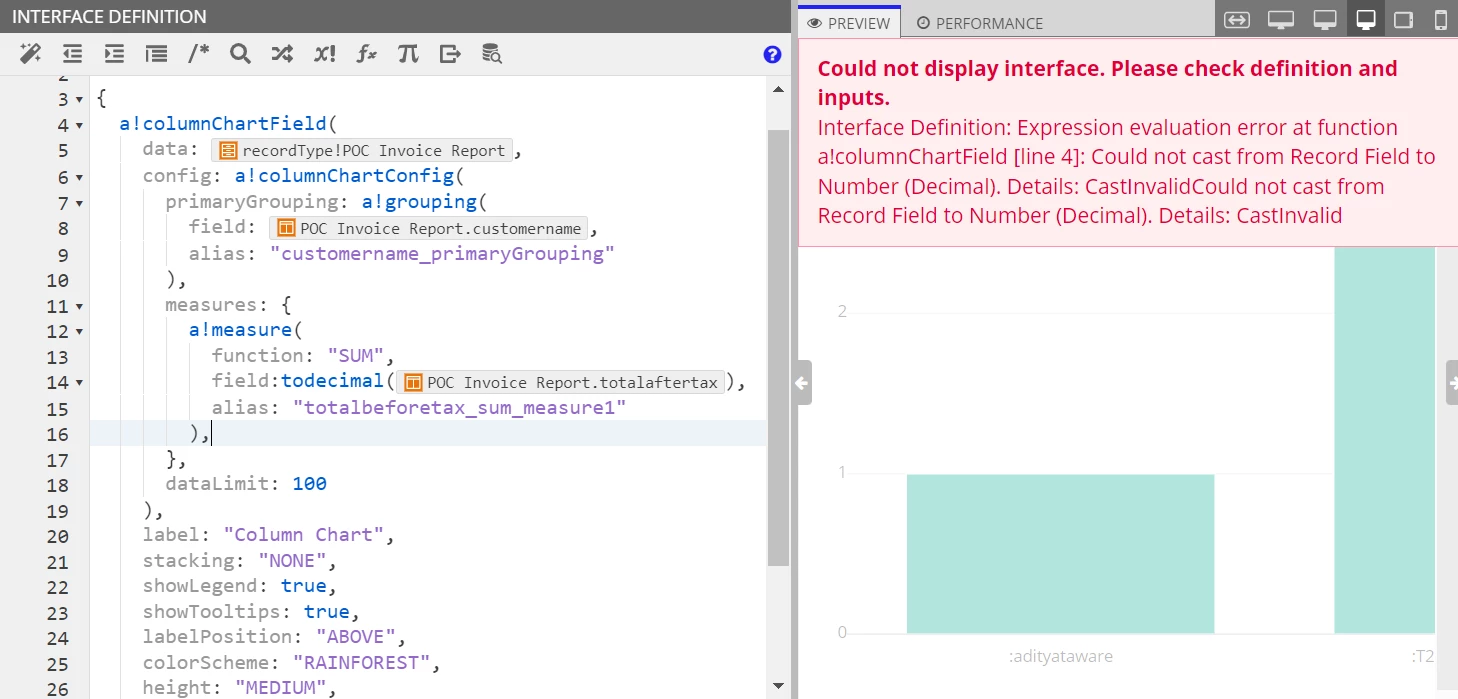
Task: Click the increase indent toolbar icon
Action: (x=114, y=54)
